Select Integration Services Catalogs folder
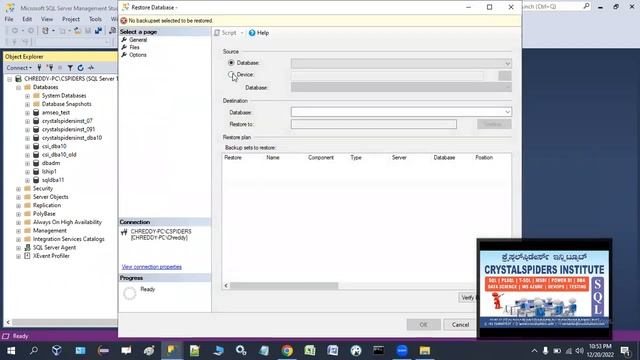The width and height of the screenshot is (640, 360). [x=69, y=239]
